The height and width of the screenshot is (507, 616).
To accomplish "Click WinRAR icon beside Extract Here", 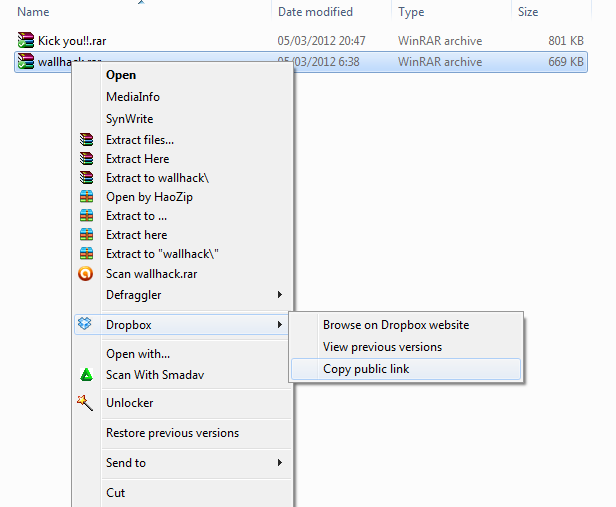I will tap(86, 159).
